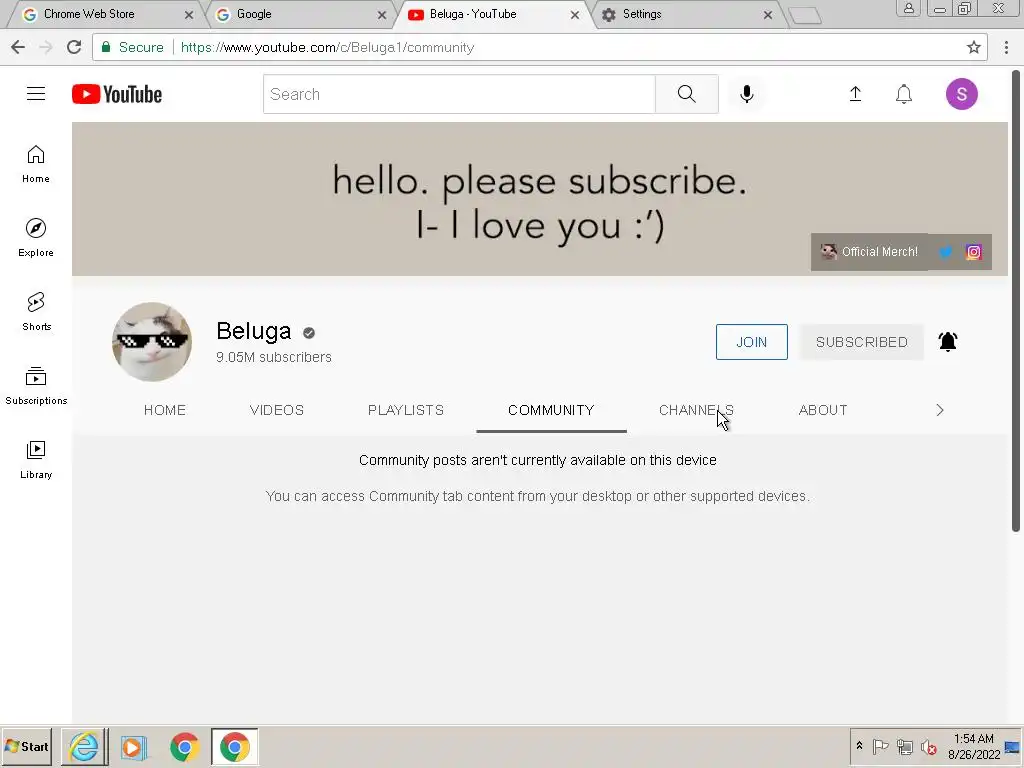The height and width of the screenshot is (768, 1024).
Task: Click the Twitter icon on channel banner
Action: (x=945, y=252)
